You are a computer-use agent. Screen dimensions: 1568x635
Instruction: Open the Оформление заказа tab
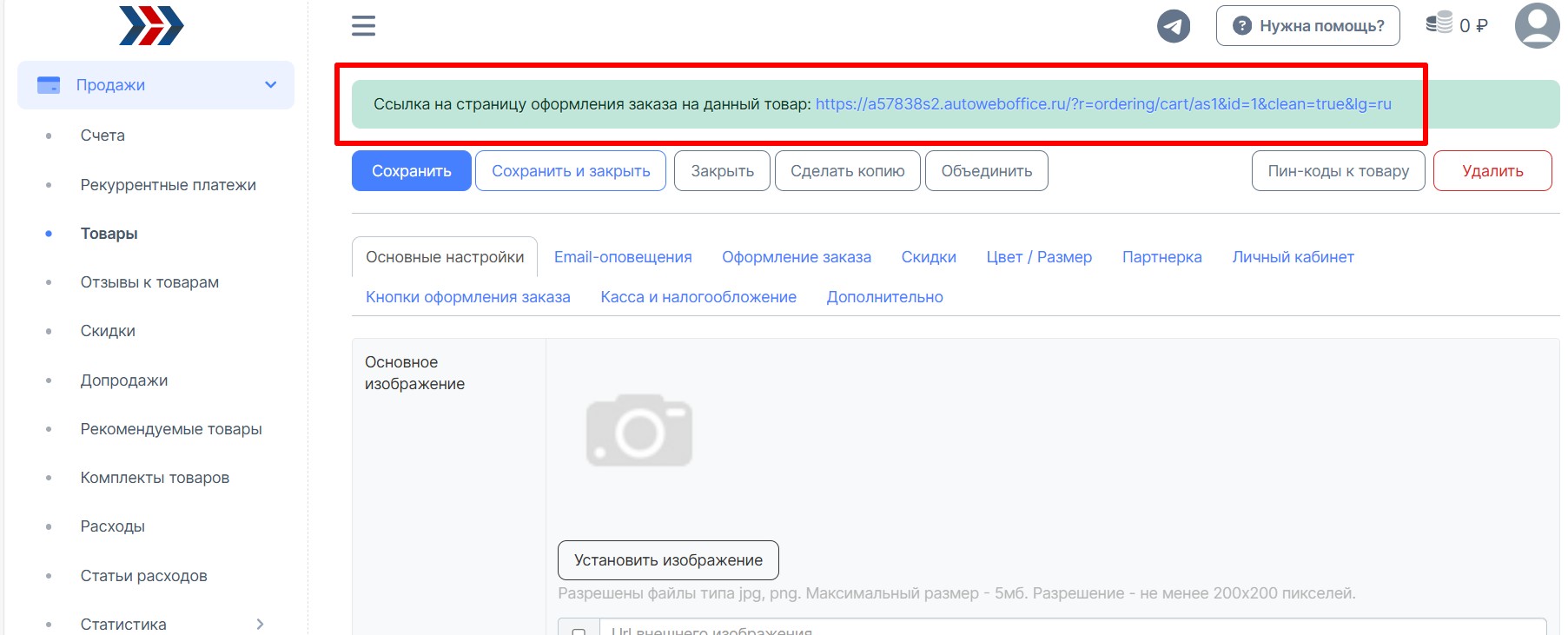click(x=797, y=257)
